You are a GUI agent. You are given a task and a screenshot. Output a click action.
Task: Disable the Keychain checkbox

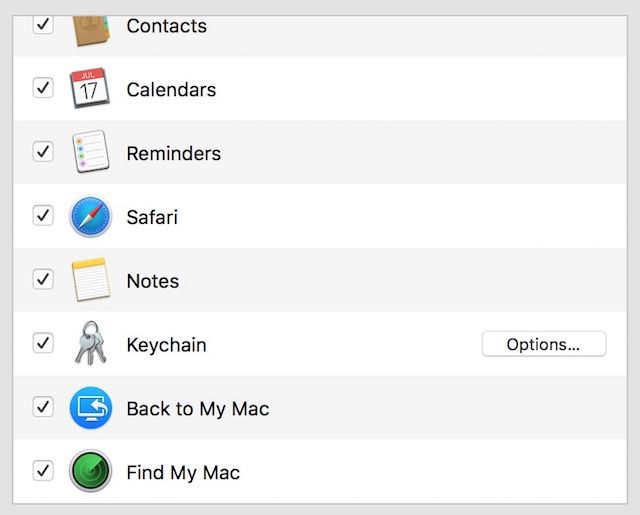pyautogui.click(x=43, y=343)
